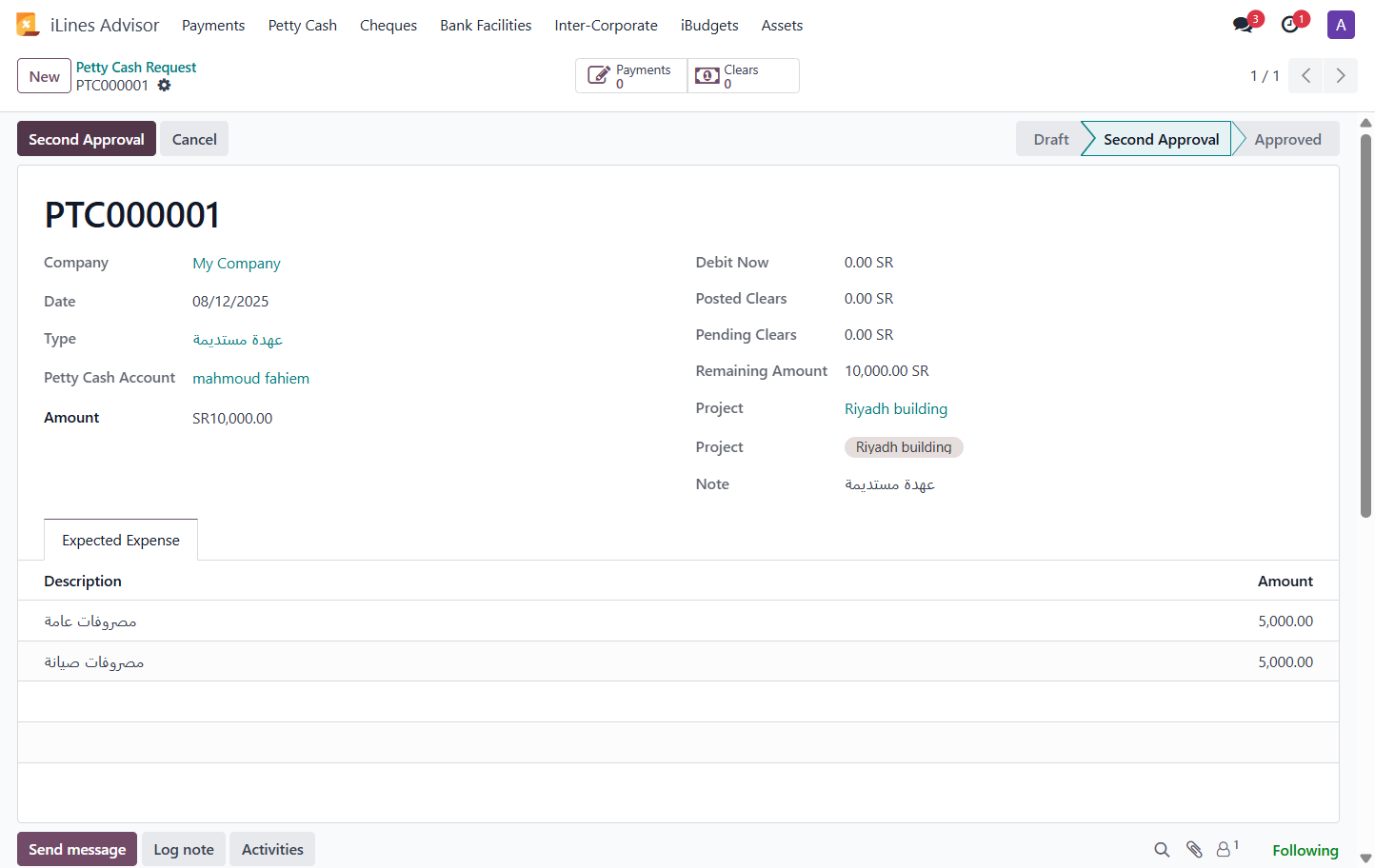Viewport: 1375px width, 868px height.
Task: Click the Log note button
Action: (x=184, y=849)
